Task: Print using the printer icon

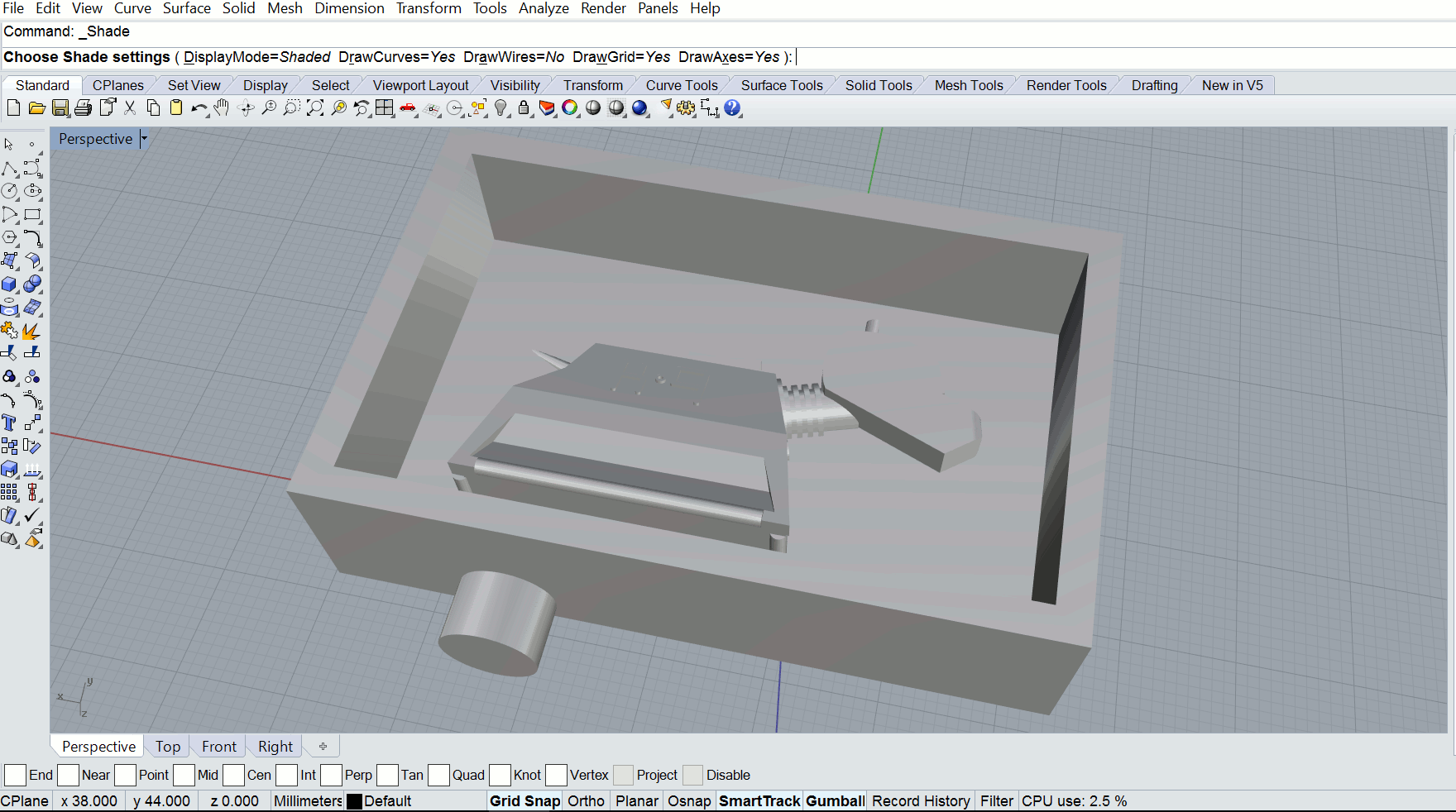Action: [84, 108]
